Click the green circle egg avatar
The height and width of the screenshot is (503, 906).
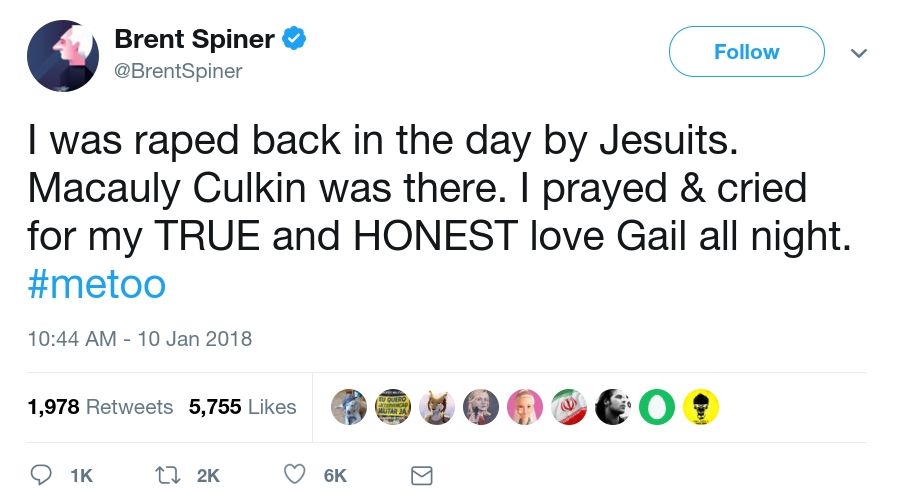656,407
